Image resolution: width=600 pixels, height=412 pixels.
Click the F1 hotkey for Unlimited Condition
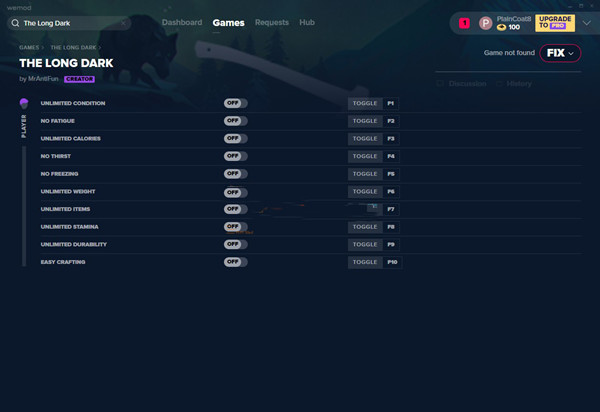coord(391,103)
